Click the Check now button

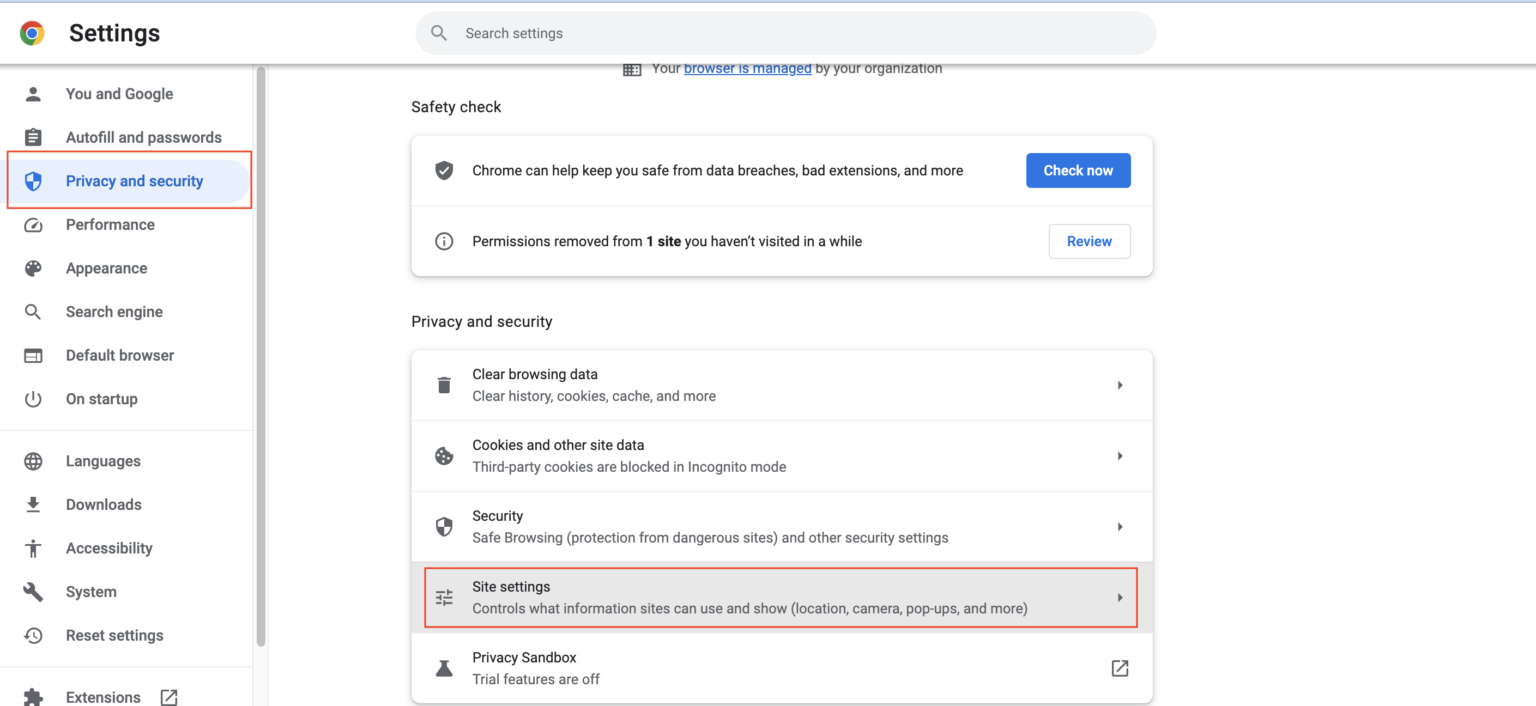(x=1078, y=170)
